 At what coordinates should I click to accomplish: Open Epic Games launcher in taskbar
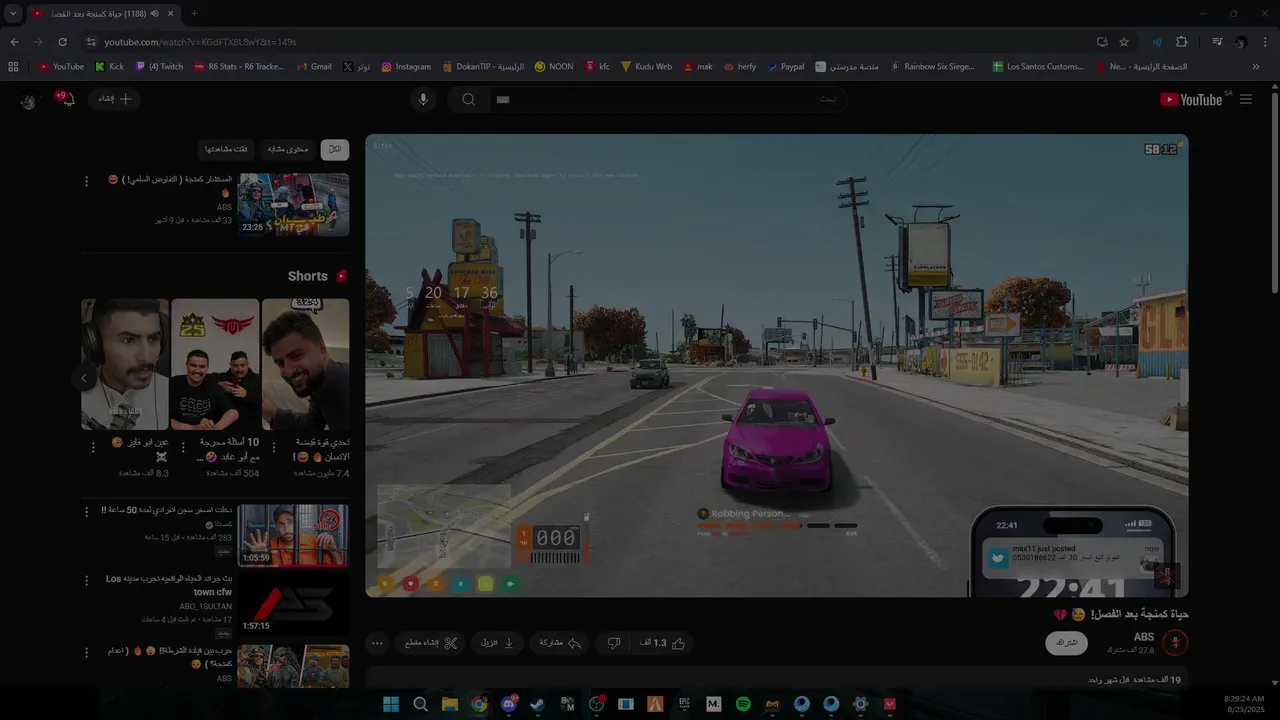tap(684, 704)
